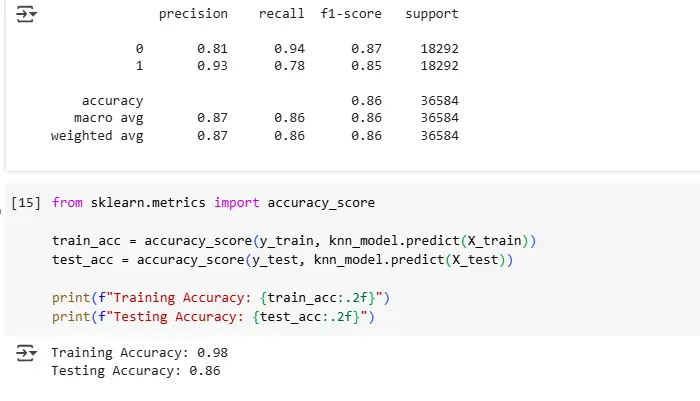Viewport: 700px width, 401px height.
Task: Click precision value 0.81 for class 0
Action: [x=212, y=49]
